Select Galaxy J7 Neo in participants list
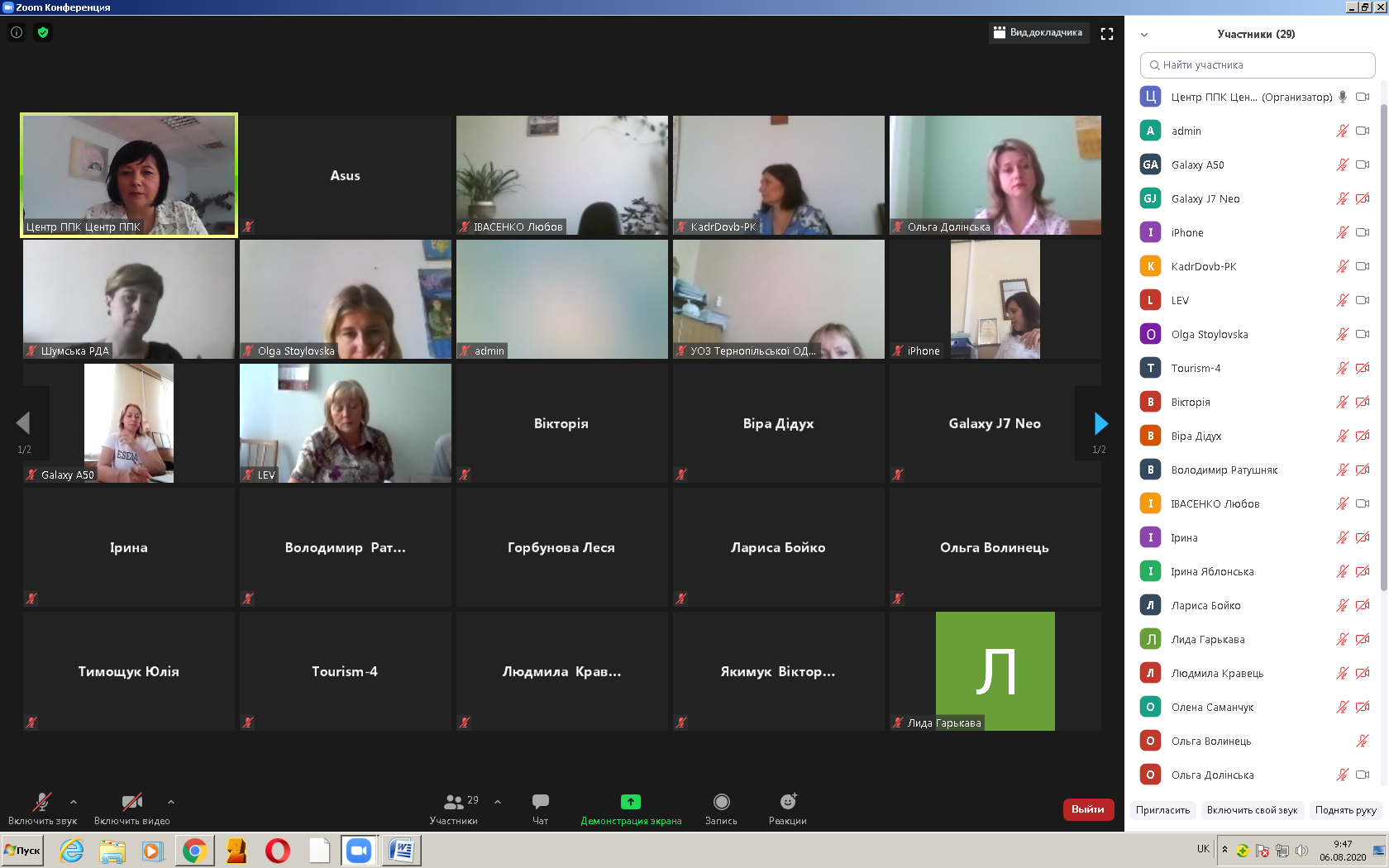Image resolution: width=1389 pixels, height=868 pixels. tap(1256, 198)
